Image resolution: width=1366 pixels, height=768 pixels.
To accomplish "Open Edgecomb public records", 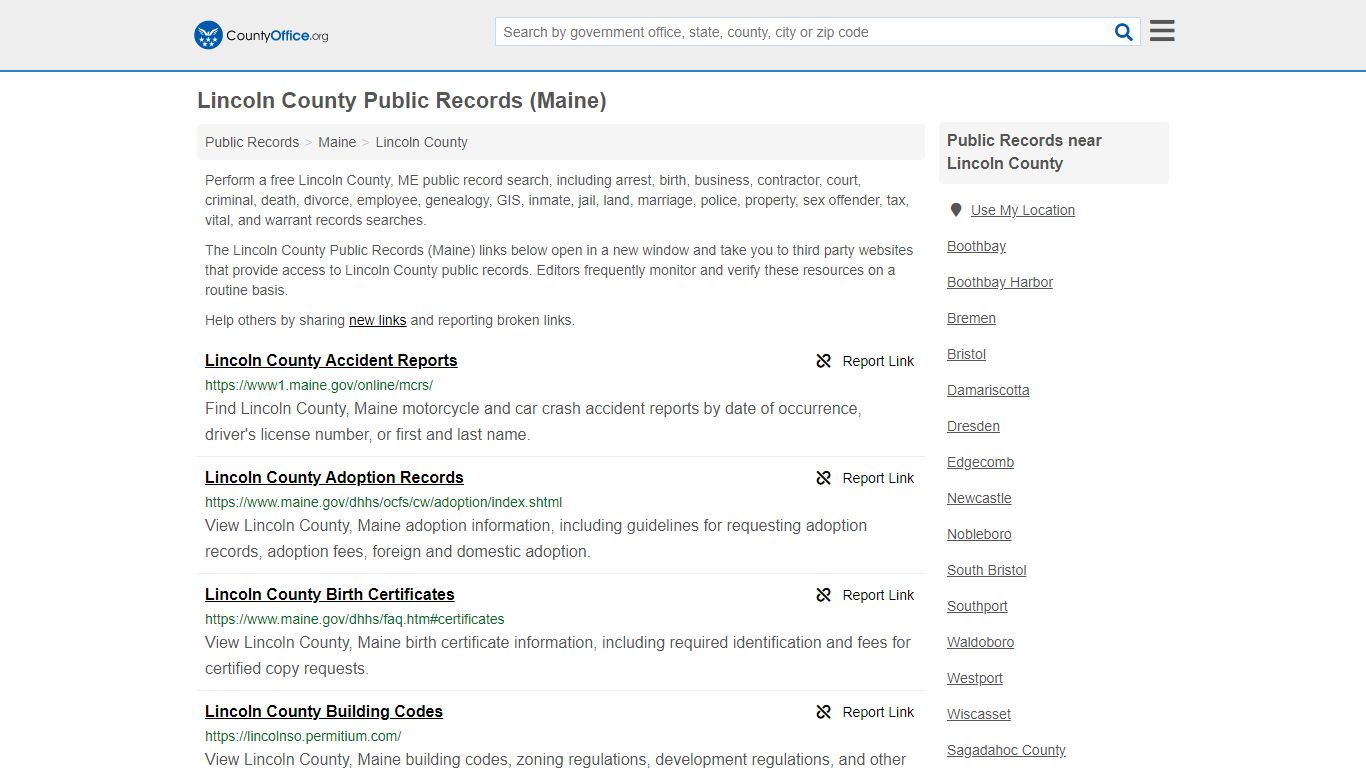I will coord(980,462).
